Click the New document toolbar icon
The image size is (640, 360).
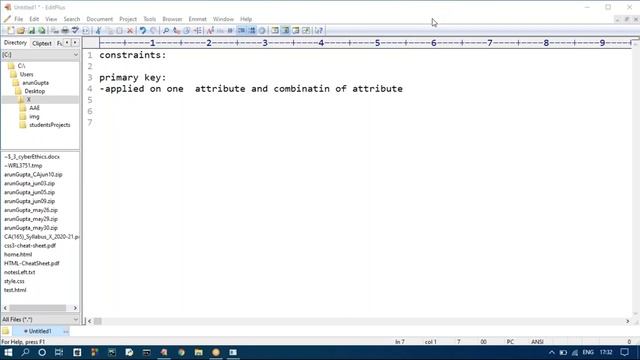pyautogui.click(x=11, y=31)
